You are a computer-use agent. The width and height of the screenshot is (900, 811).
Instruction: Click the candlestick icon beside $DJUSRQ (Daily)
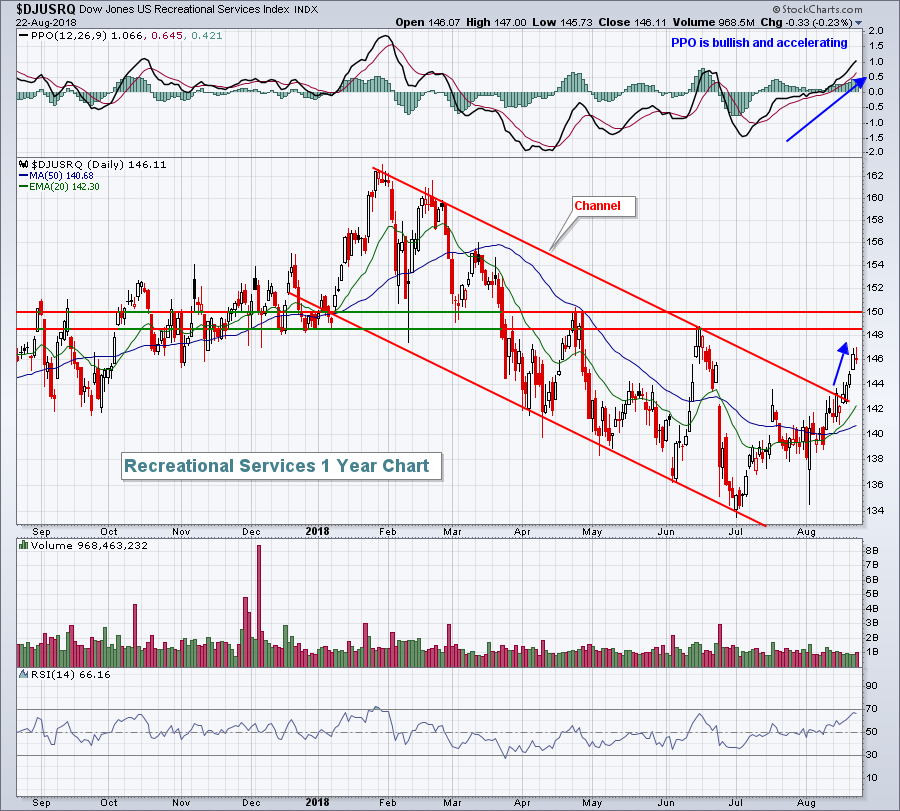point(24,164)
